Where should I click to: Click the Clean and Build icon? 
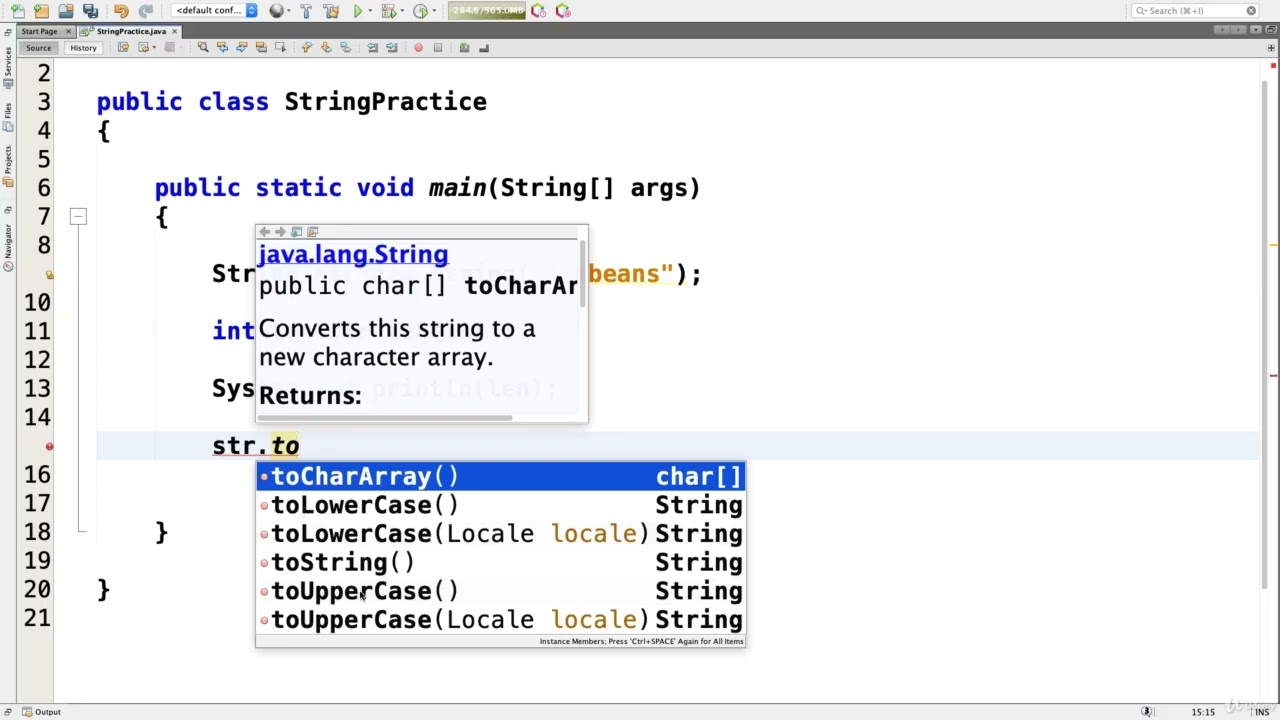pyautogui.click(x=330, y=11)
